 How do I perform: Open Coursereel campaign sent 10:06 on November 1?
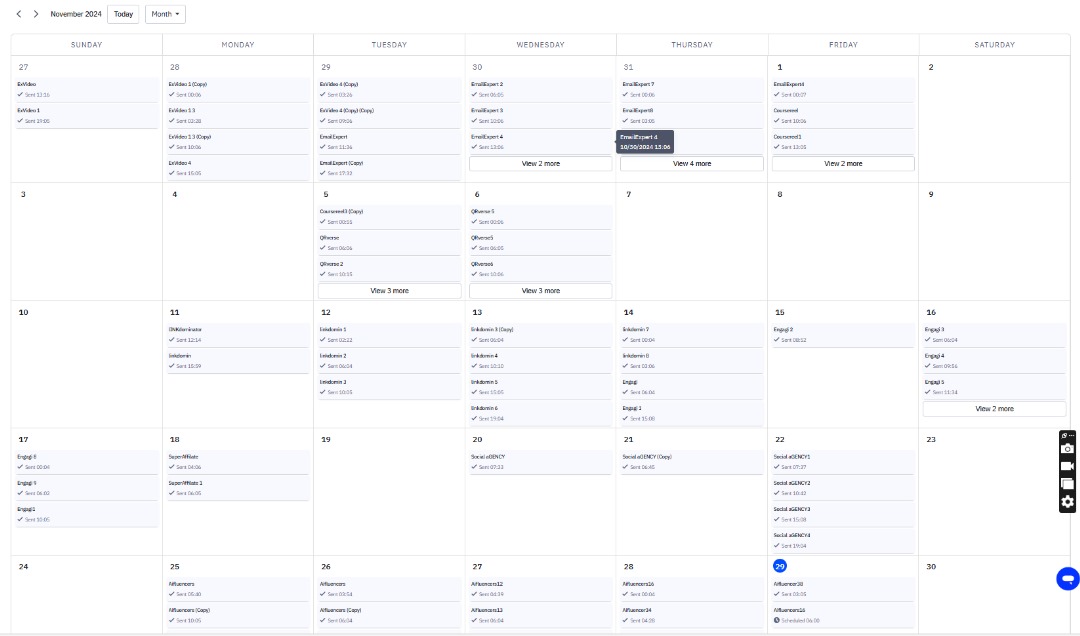(843, 116)
